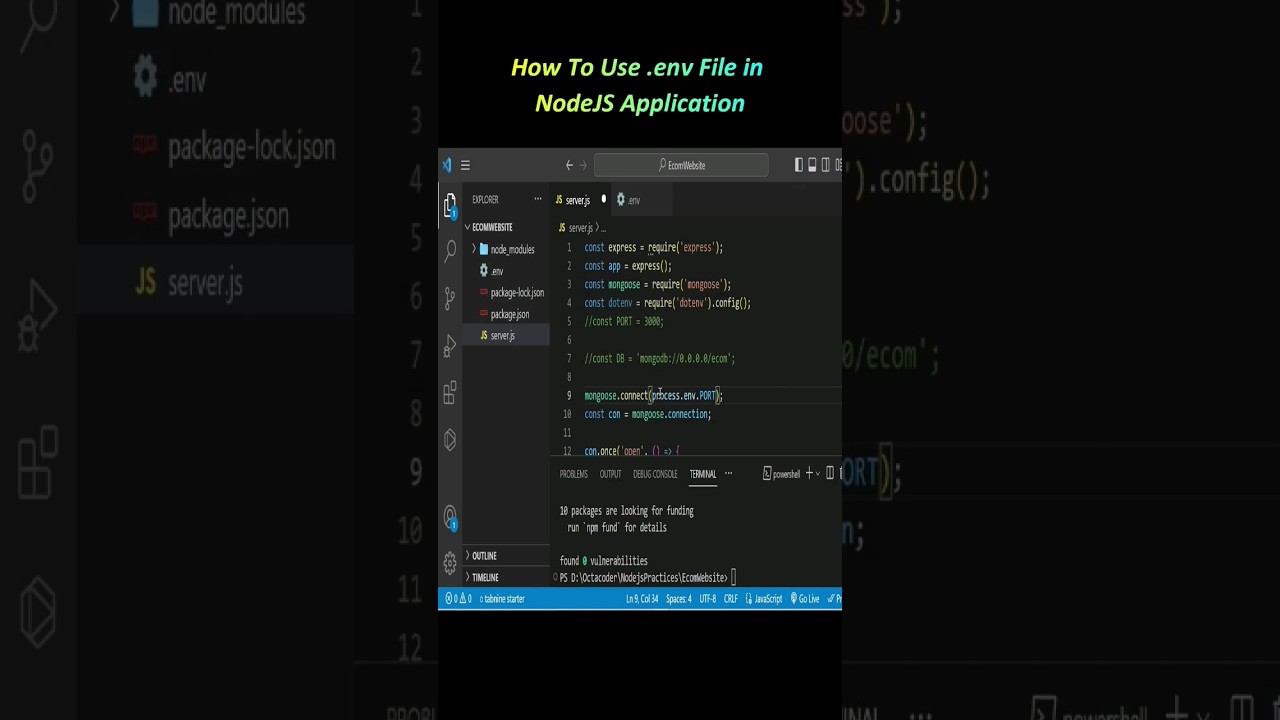Click the terminal prompt input area
The width and height of the screenshot is (1280, 720).
(x=734, y=578)
